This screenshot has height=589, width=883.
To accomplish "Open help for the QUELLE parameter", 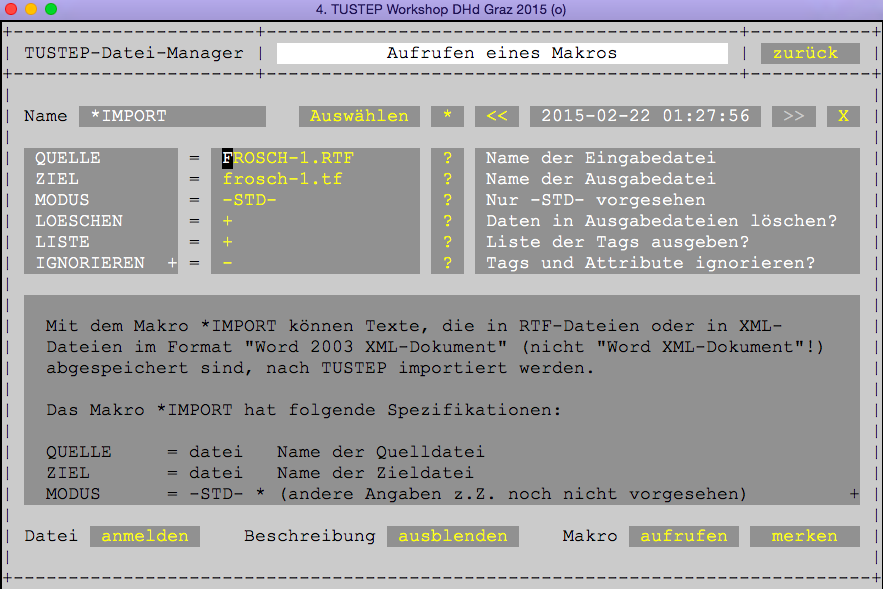I will pos(447,157).
